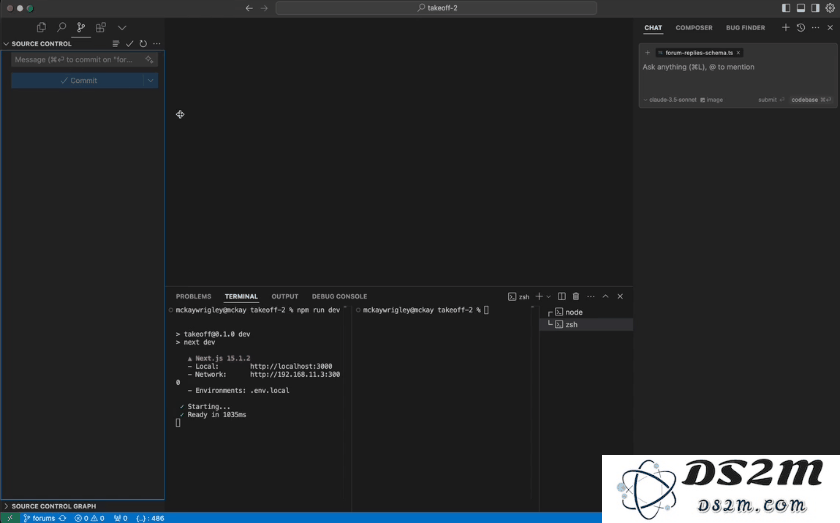Remove the forum-replies-schema.ts context chip
The image size is (840, 523).
(738, 53)
